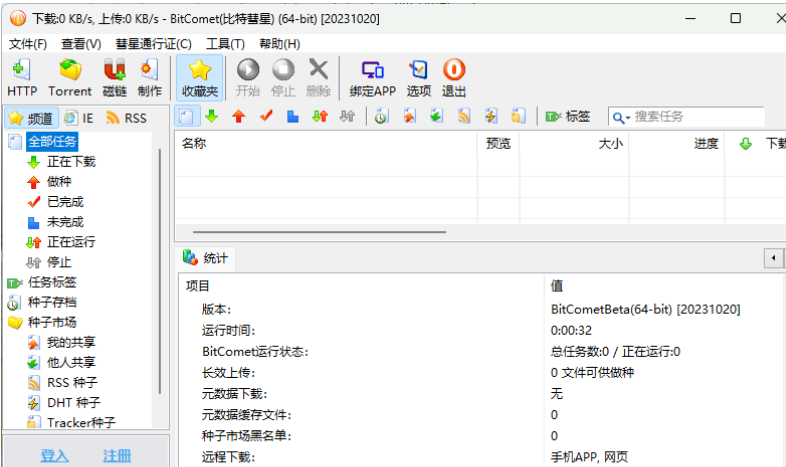This screenshot has width=786, height=467.
Task: Click green downloading arrow in filter toolbar
Action: coord(212,117)
